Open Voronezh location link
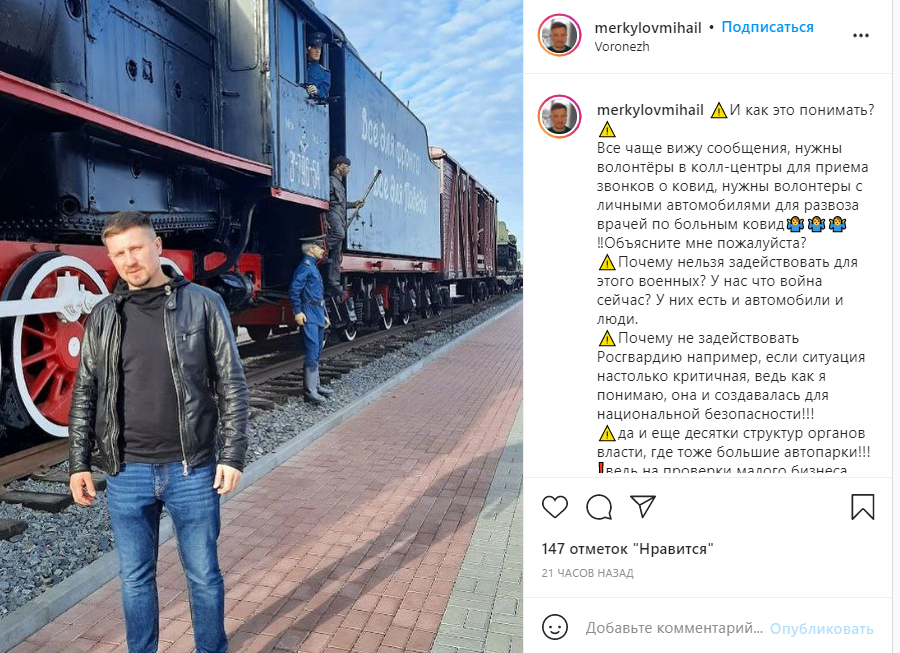This screenshot has height=653, width=900. click(x=622, y=47)
